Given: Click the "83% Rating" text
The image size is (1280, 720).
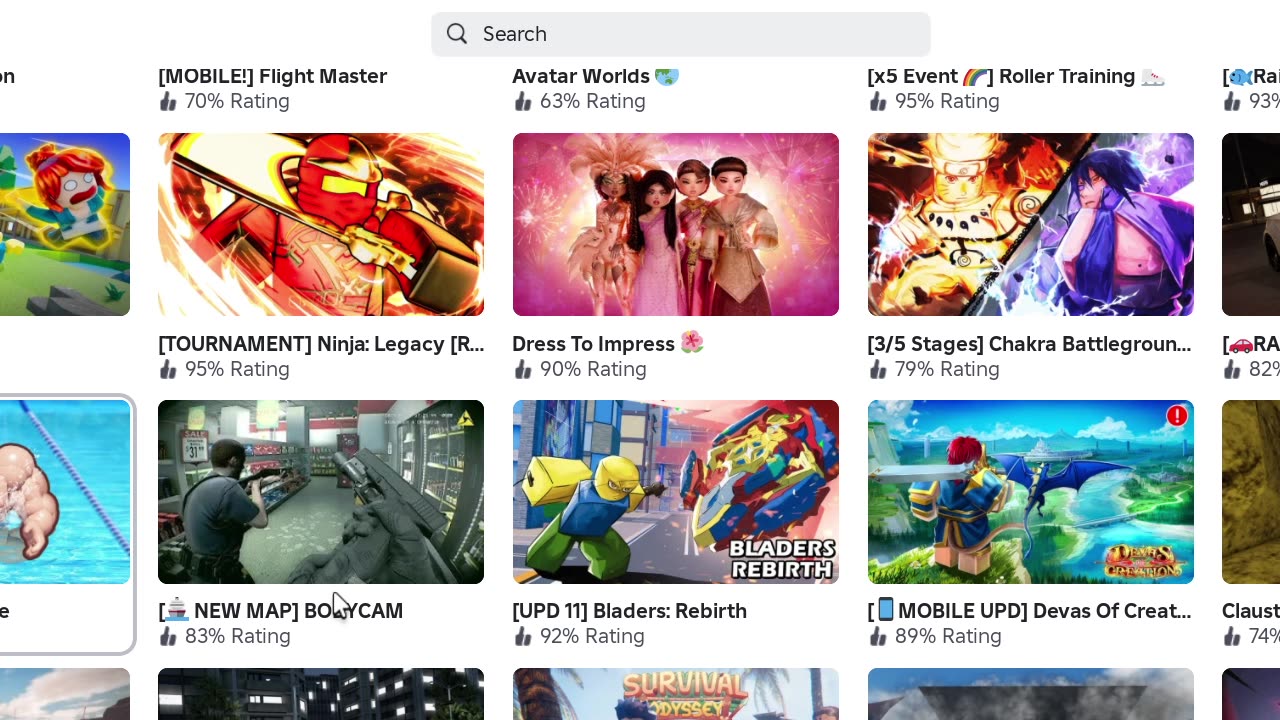Looking at the screenshot, I should [238, 636].
